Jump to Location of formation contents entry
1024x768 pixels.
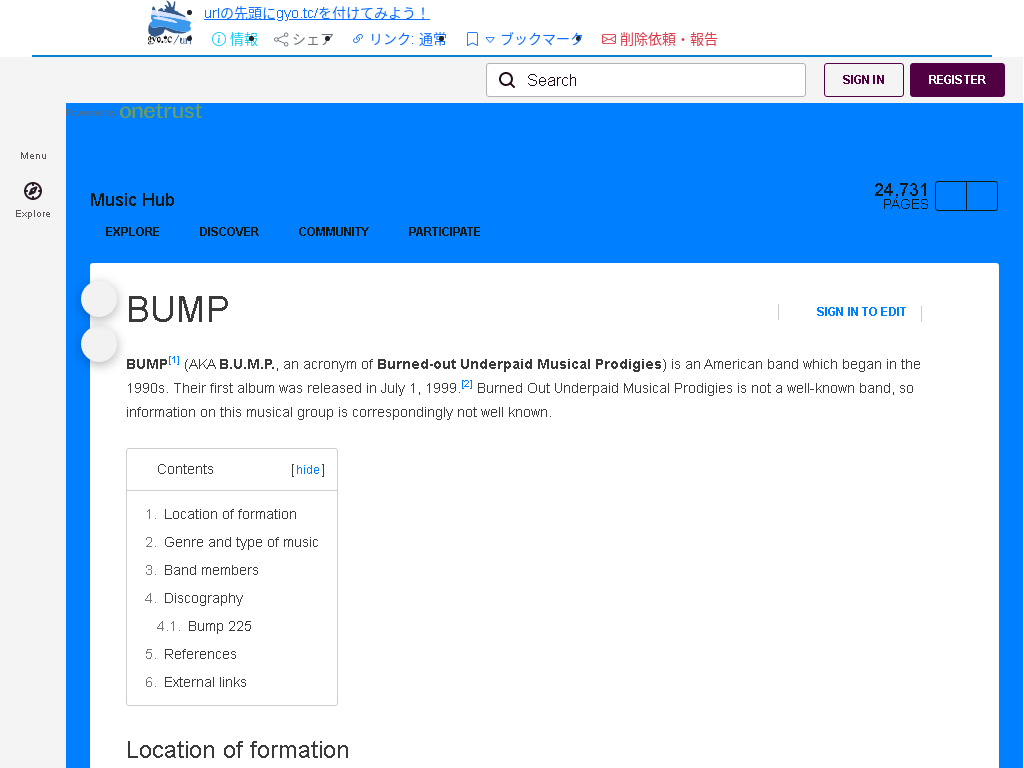pyautogui.click(x=230, y=515)
